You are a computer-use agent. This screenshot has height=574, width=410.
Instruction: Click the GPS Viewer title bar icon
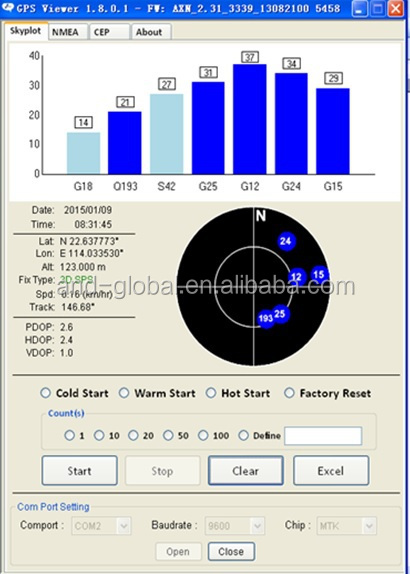pyautogui.click(x=8, y=7)
